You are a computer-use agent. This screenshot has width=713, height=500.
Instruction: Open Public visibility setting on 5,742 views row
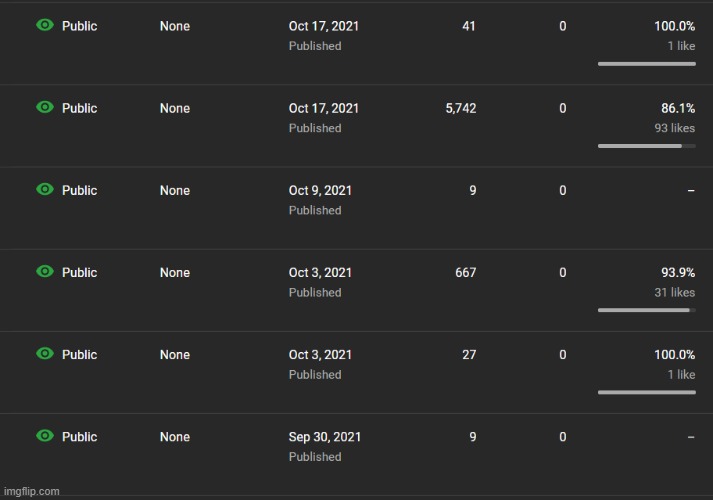pyautogui.click(x=80, y=108)
